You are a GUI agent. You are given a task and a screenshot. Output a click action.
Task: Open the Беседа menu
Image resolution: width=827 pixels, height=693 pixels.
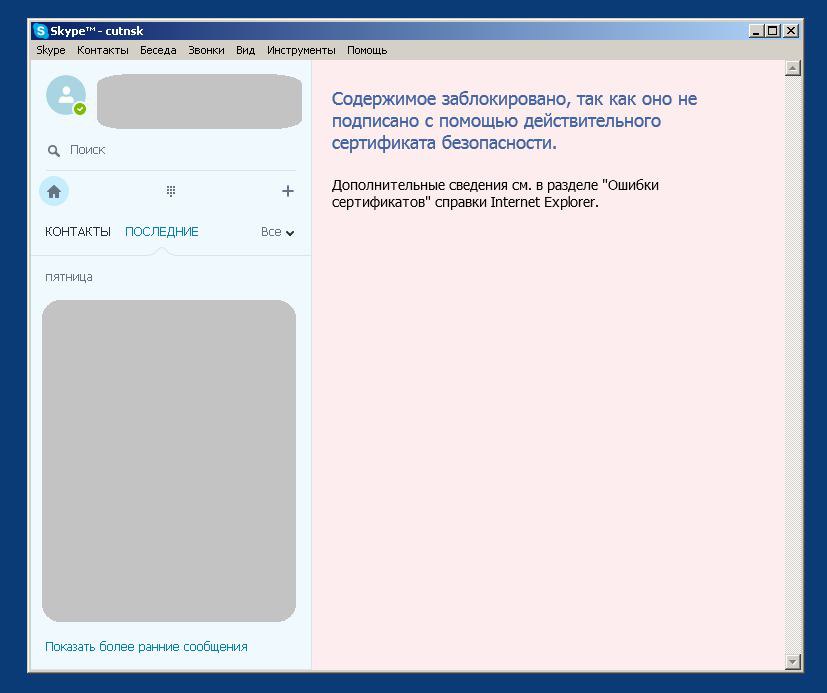point(158,50)
